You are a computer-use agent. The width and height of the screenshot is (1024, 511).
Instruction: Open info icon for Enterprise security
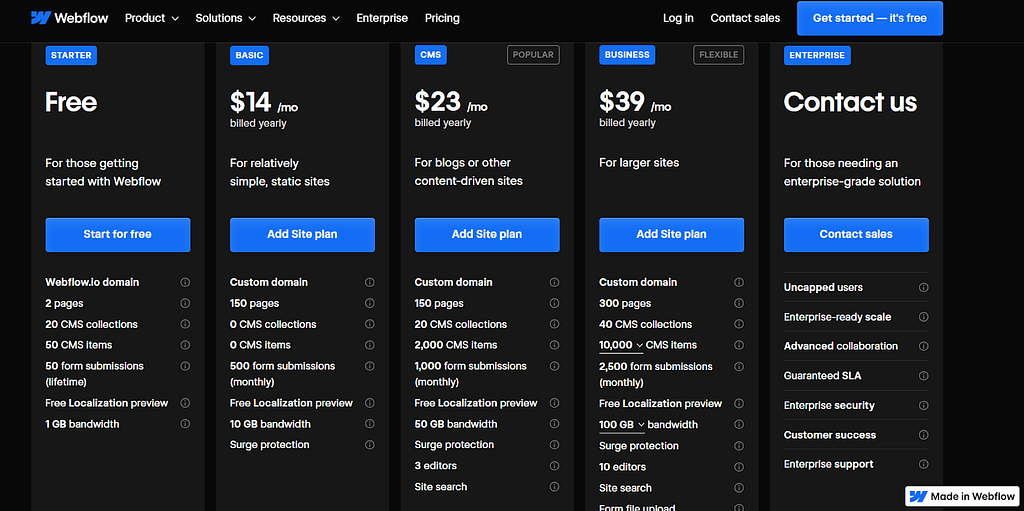(x=923, y=405)
